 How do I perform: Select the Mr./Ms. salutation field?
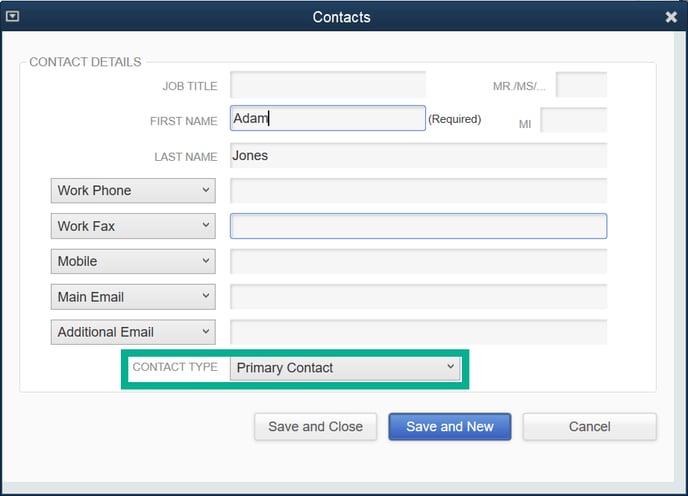(581, 84)
